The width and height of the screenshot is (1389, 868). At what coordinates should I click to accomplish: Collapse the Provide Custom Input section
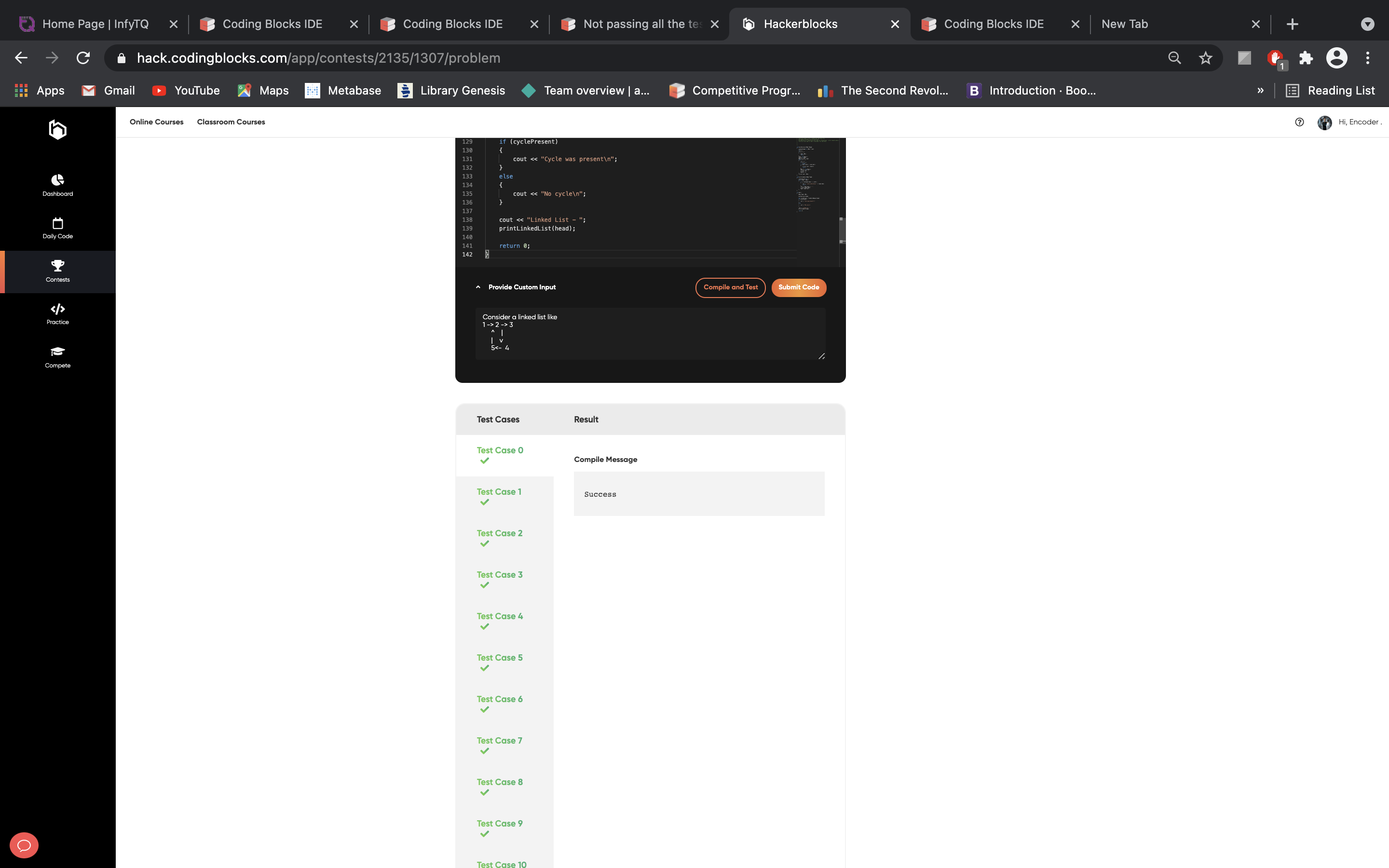[478, 287]
